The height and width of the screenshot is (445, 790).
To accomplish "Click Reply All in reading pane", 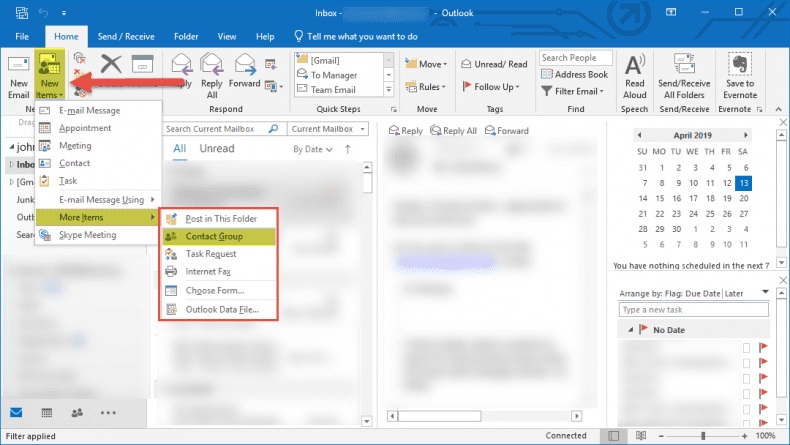I will [x=453, y=131].
